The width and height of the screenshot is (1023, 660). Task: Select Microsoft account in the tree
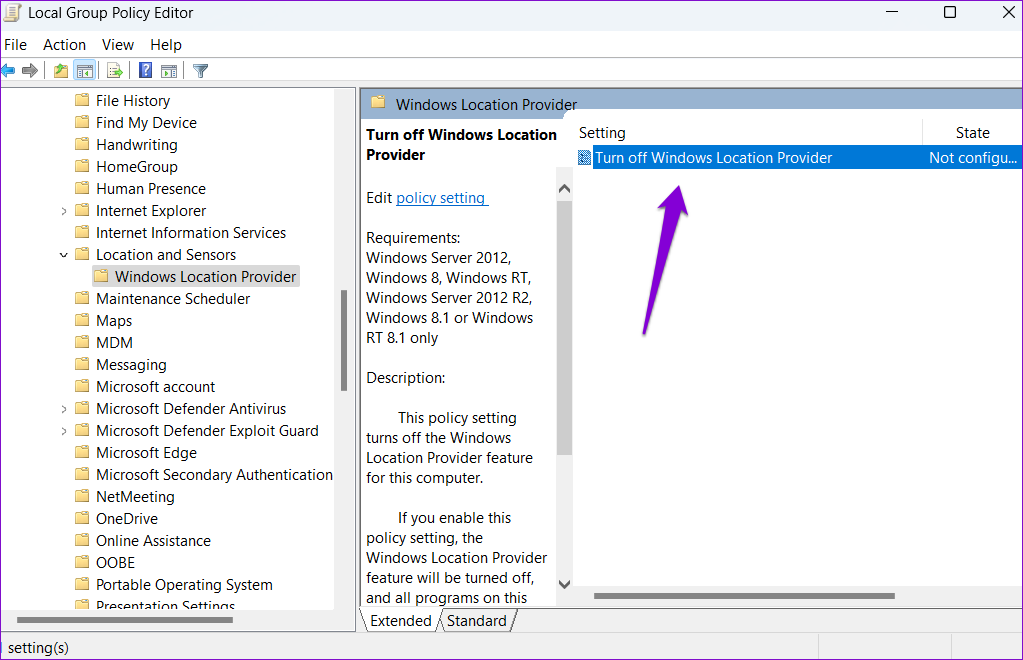[155, 387]
